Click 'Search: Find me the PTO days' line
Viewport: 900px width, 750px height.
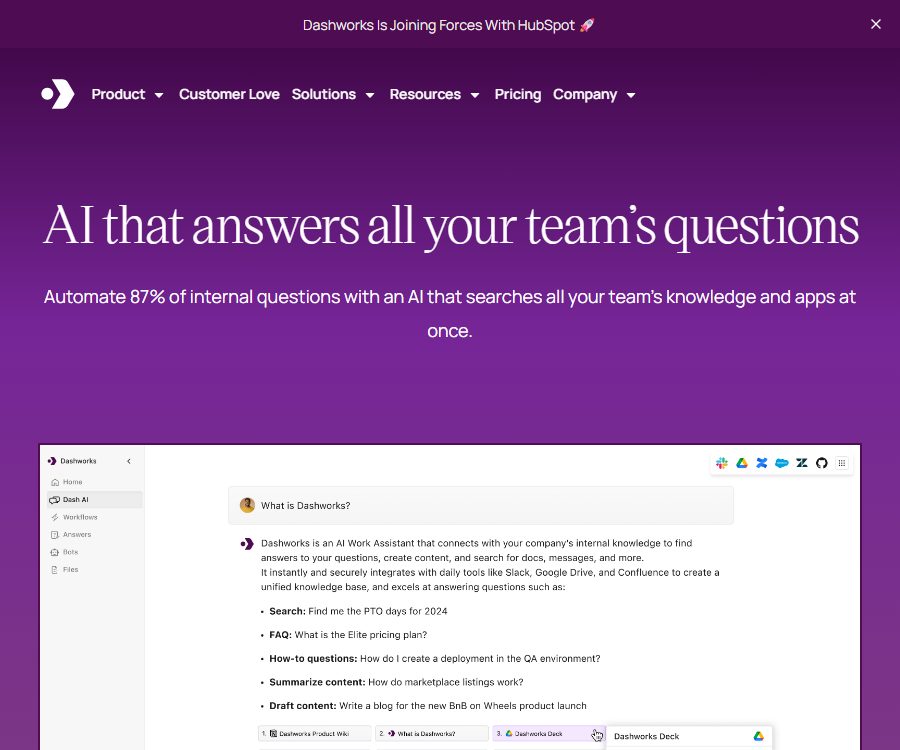tap(358, 611)
